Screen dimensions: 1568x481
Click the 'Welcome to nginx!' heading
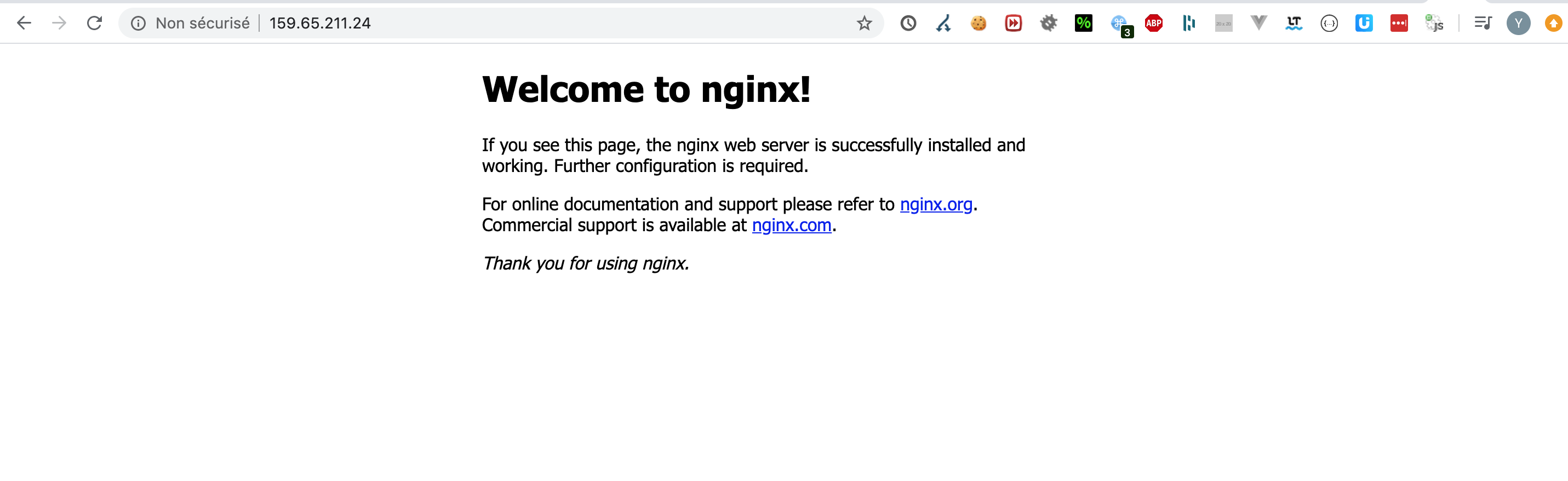point(646,89)
